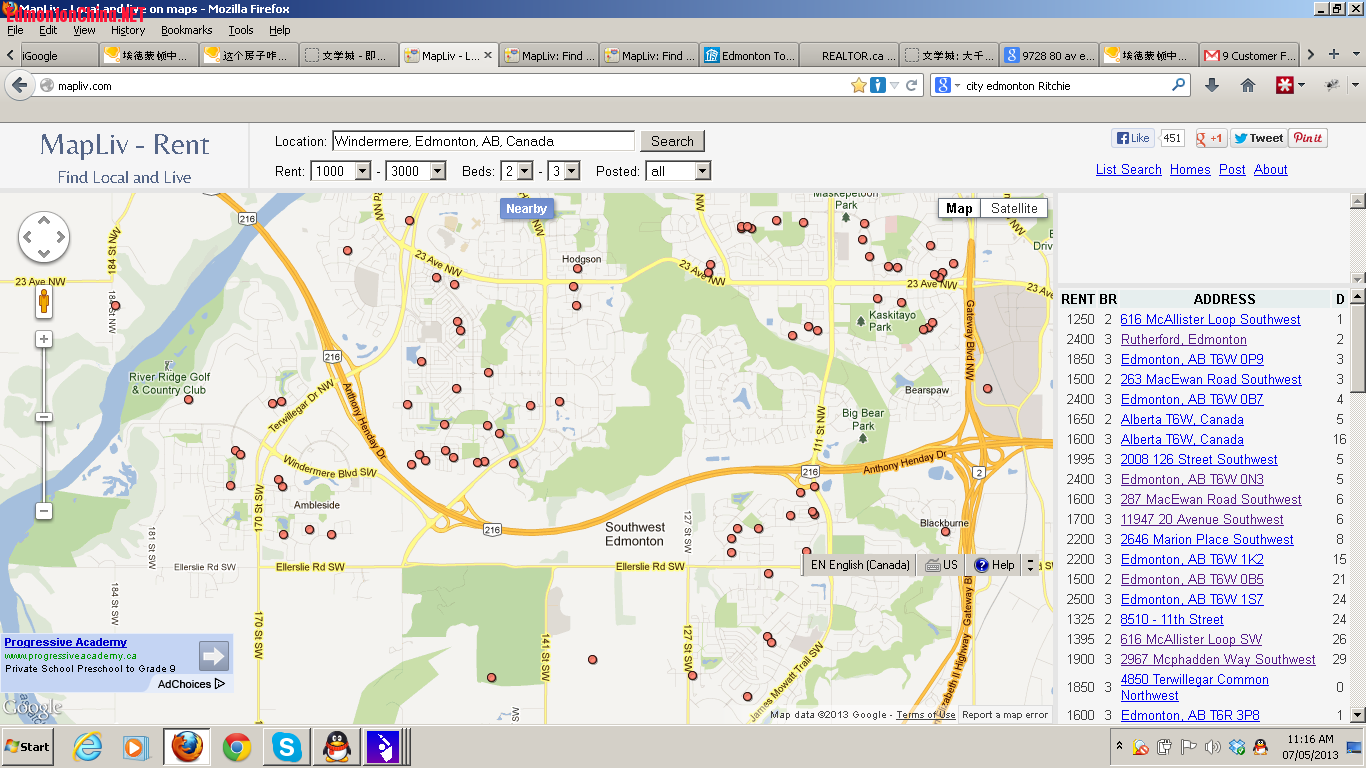Screen dimensions: 1366x768
Task: Click the Nearby button on the map
Action: [526, 209]
